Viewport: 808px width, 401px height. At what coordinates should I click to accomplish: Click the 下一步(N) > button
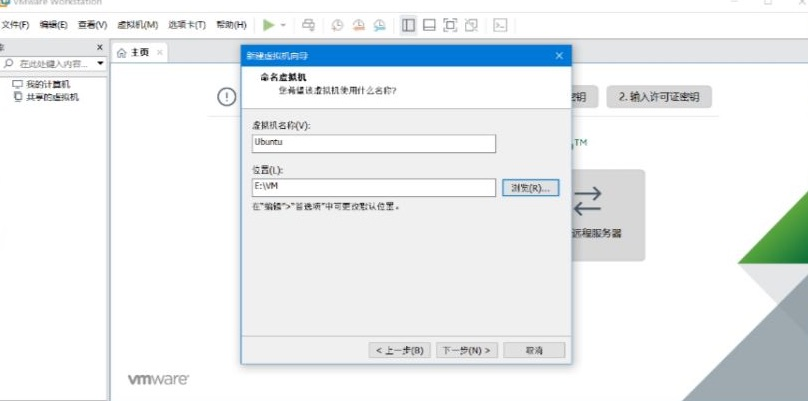click(467, 350)
